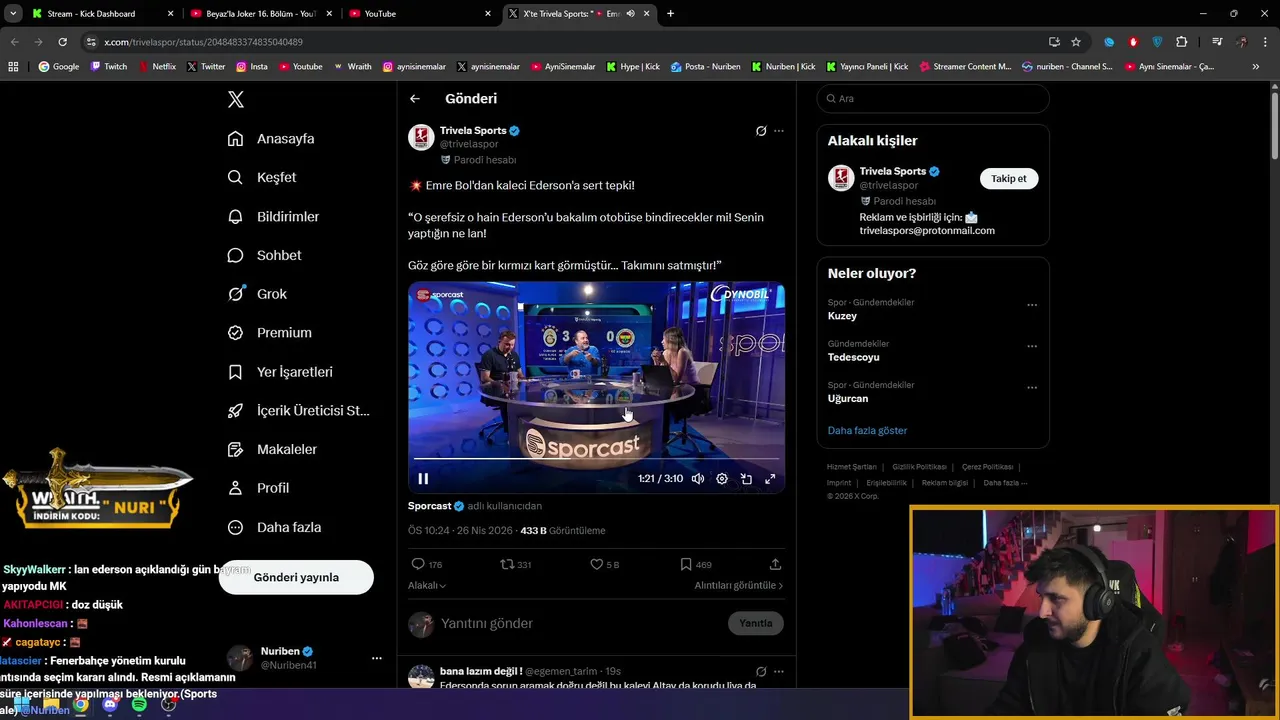The height and width of the screenshot is (720, 1280).
Task: Click Grok icon on bana lazım değil reply
Action: (x=761, y=672)
